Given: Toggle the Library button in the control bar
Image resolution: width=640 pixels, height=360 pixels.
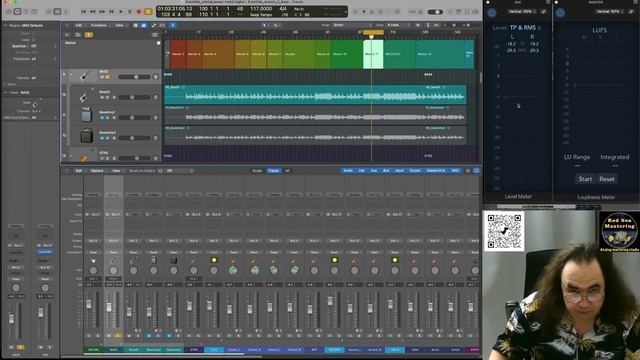Looking at the screenshot, I should (x=9, y=12).
